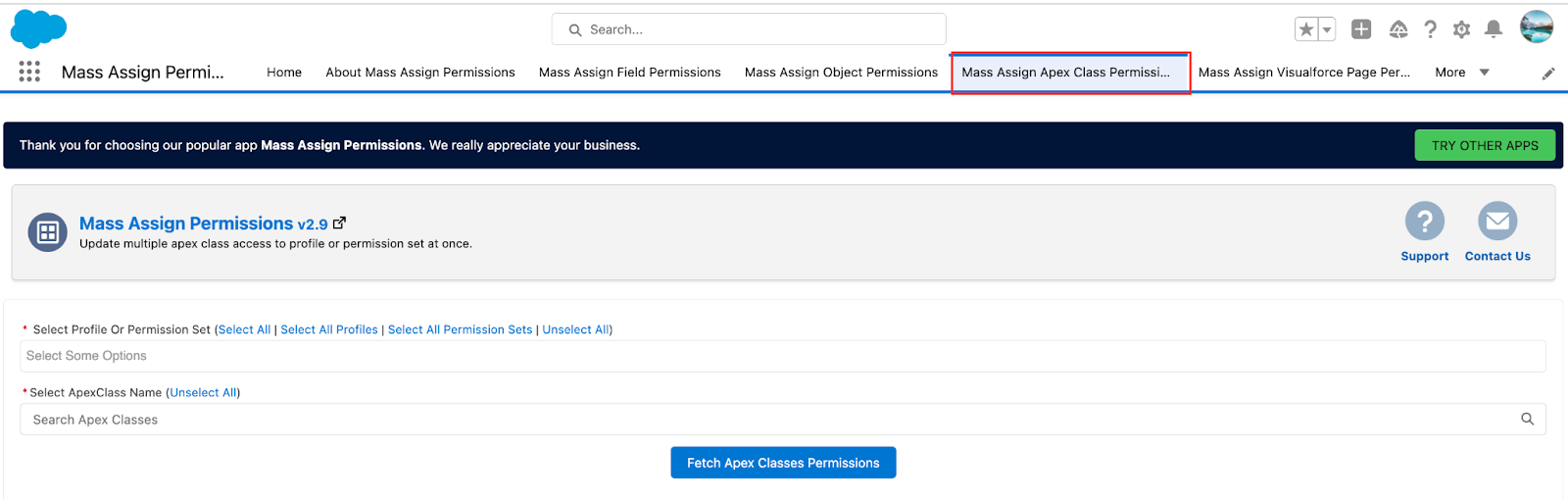Open the favorites list dropdown arrow
The height and width of the screenshot is (500, 1568).
click(1327, 29)
